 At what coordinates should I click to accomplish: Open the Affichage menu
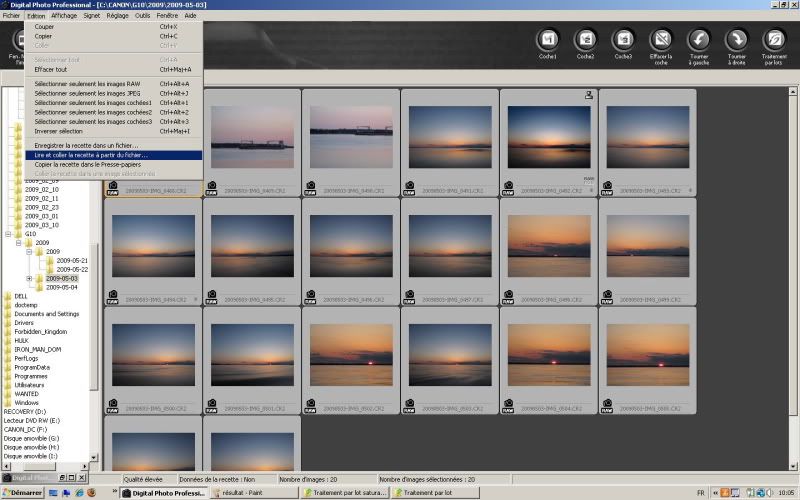pos(64,16)
